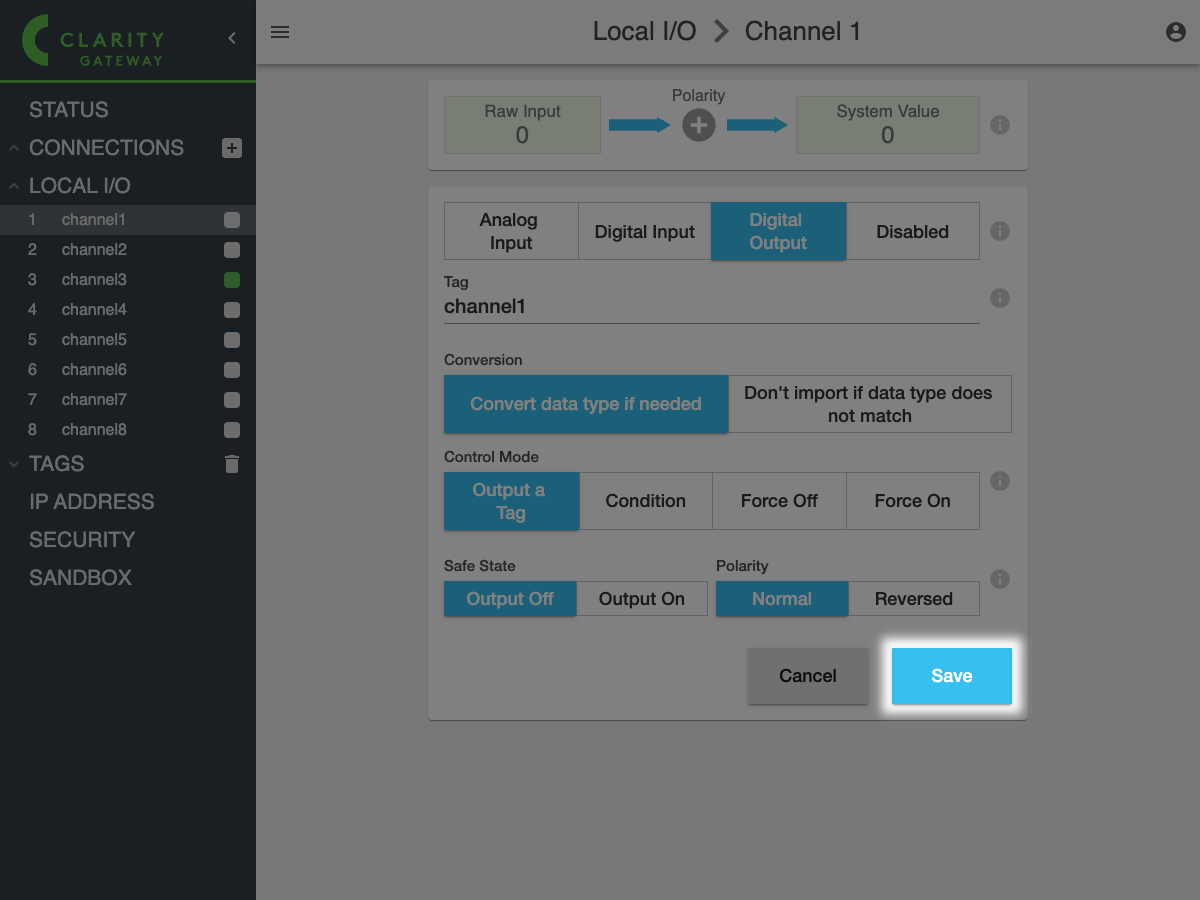Image resolution: width=1200 pixels, height=900 pixels.
Task: Click the polarity plus circle icon
Action: click(x=698, y=125)
